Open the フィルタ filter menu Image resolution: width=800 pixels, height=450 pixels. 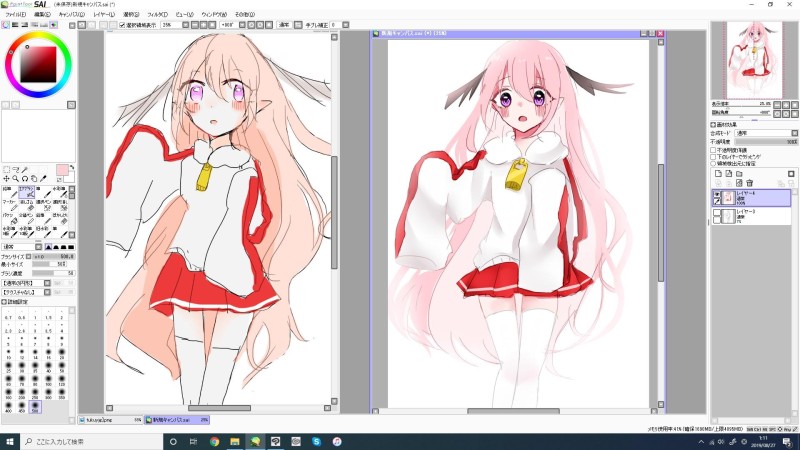tap(157, 14)
